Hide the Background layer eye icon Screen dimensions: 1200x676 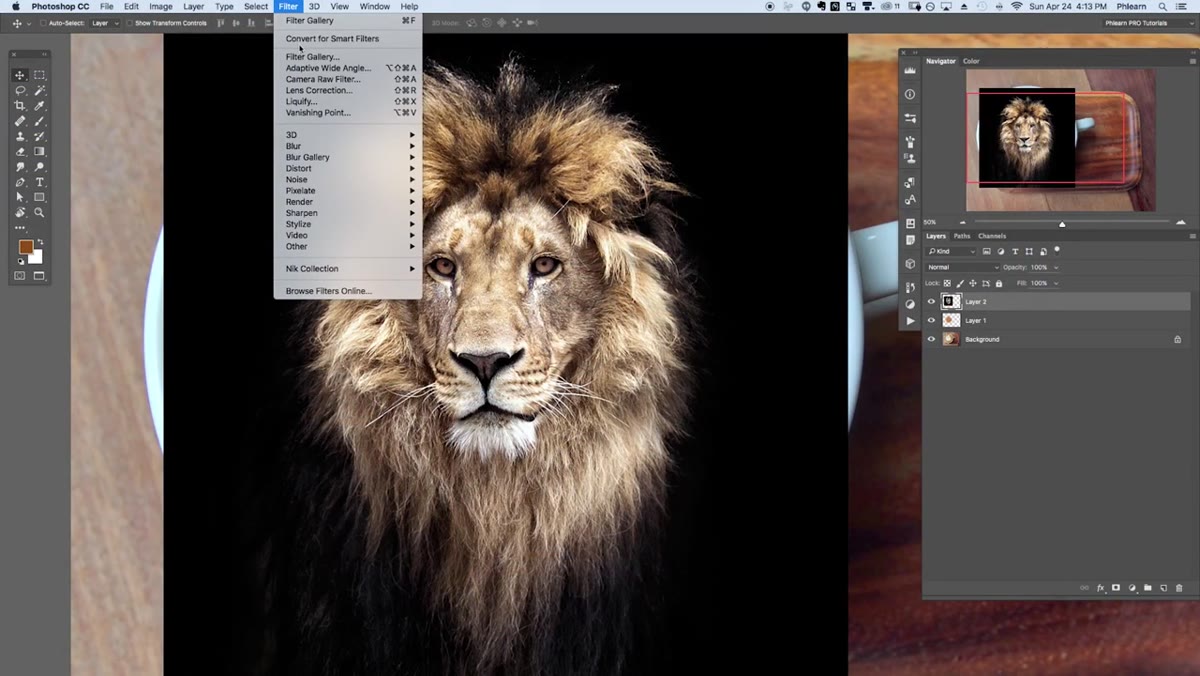931,339
